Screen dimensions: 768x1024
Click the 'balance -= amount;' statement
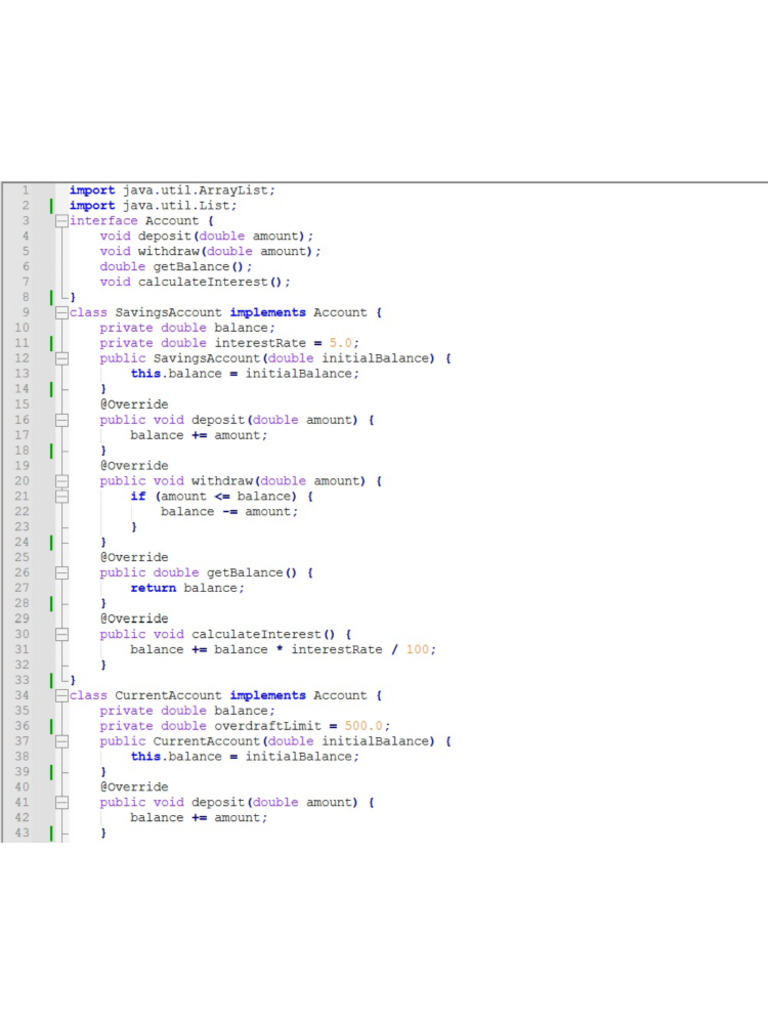click(x=229, y=511)
